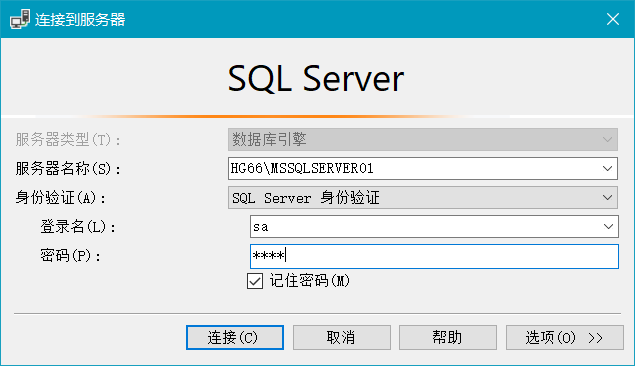Click the 记住密码(M) label text

[x=310, y=281]
